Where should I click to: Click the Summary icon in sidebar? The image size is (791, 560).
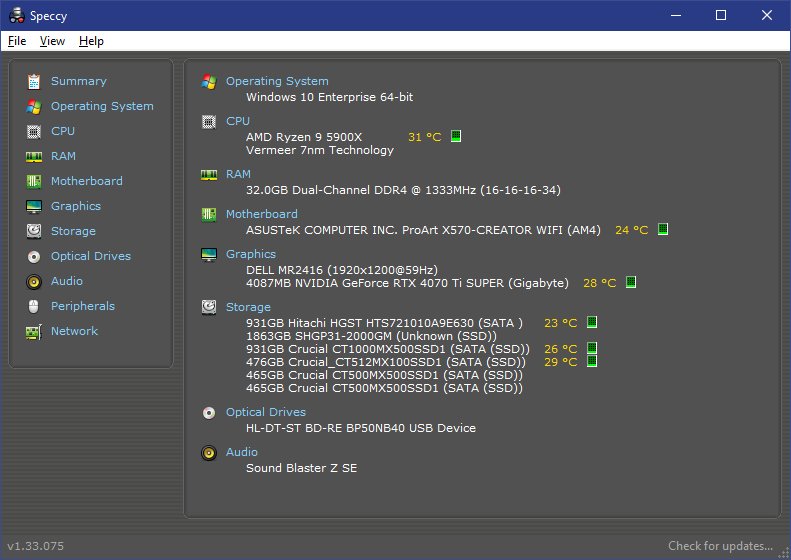click(34, 81)
